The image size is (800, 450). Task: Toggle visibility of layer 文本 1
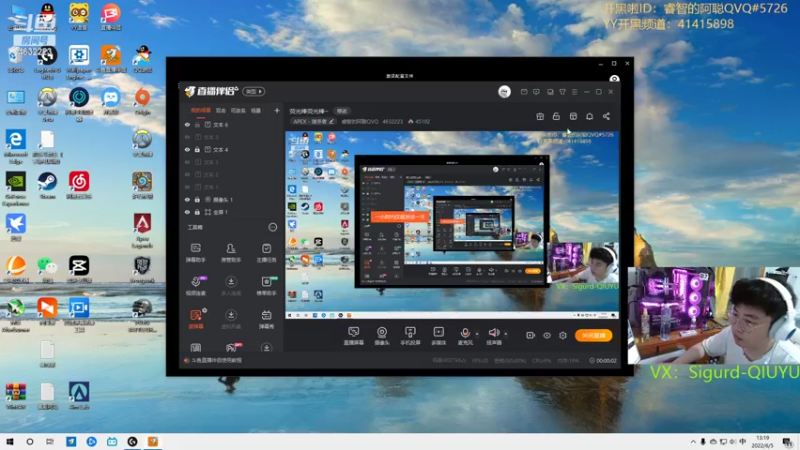click(187, 187)
